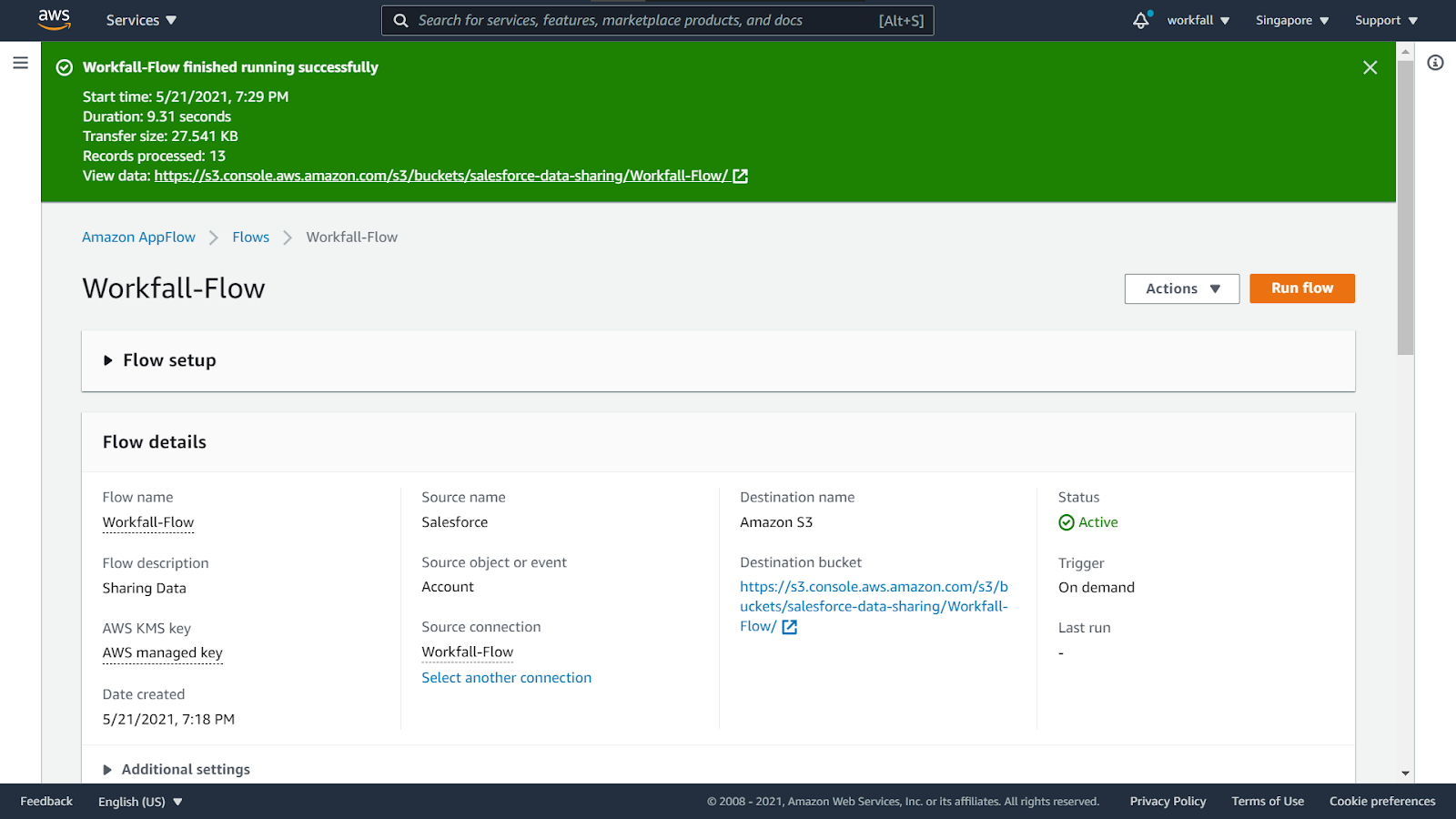Click the Flow details heading
The width and height of the screenshot is (1456, 819).
[x=155, y=442]
